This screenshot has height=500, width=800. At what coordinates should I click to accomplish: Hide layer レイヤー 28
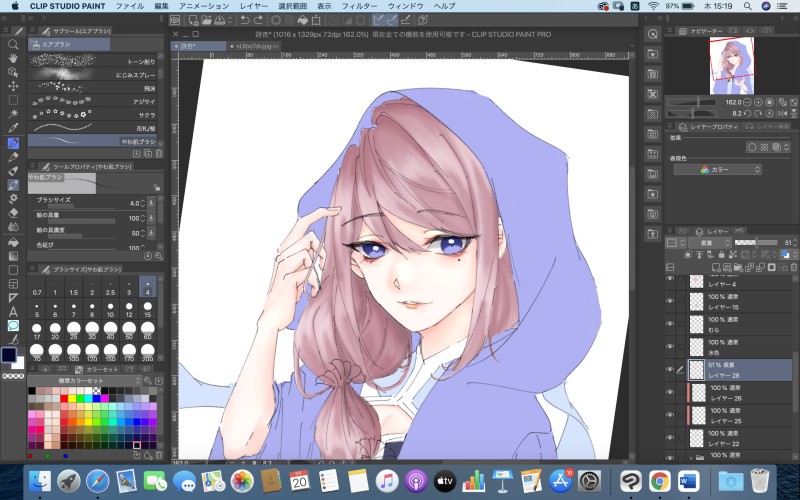coord(670,370)
